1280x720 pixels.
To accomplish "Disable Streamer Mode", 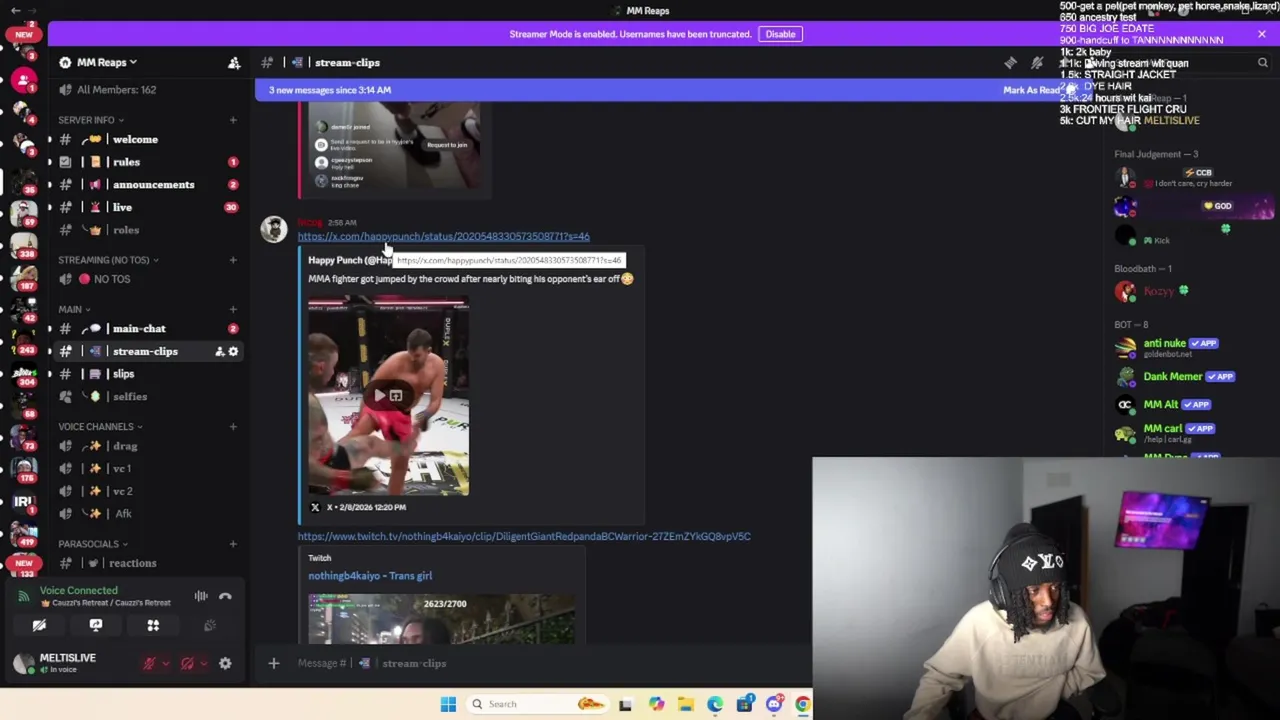I will [780, 34].
